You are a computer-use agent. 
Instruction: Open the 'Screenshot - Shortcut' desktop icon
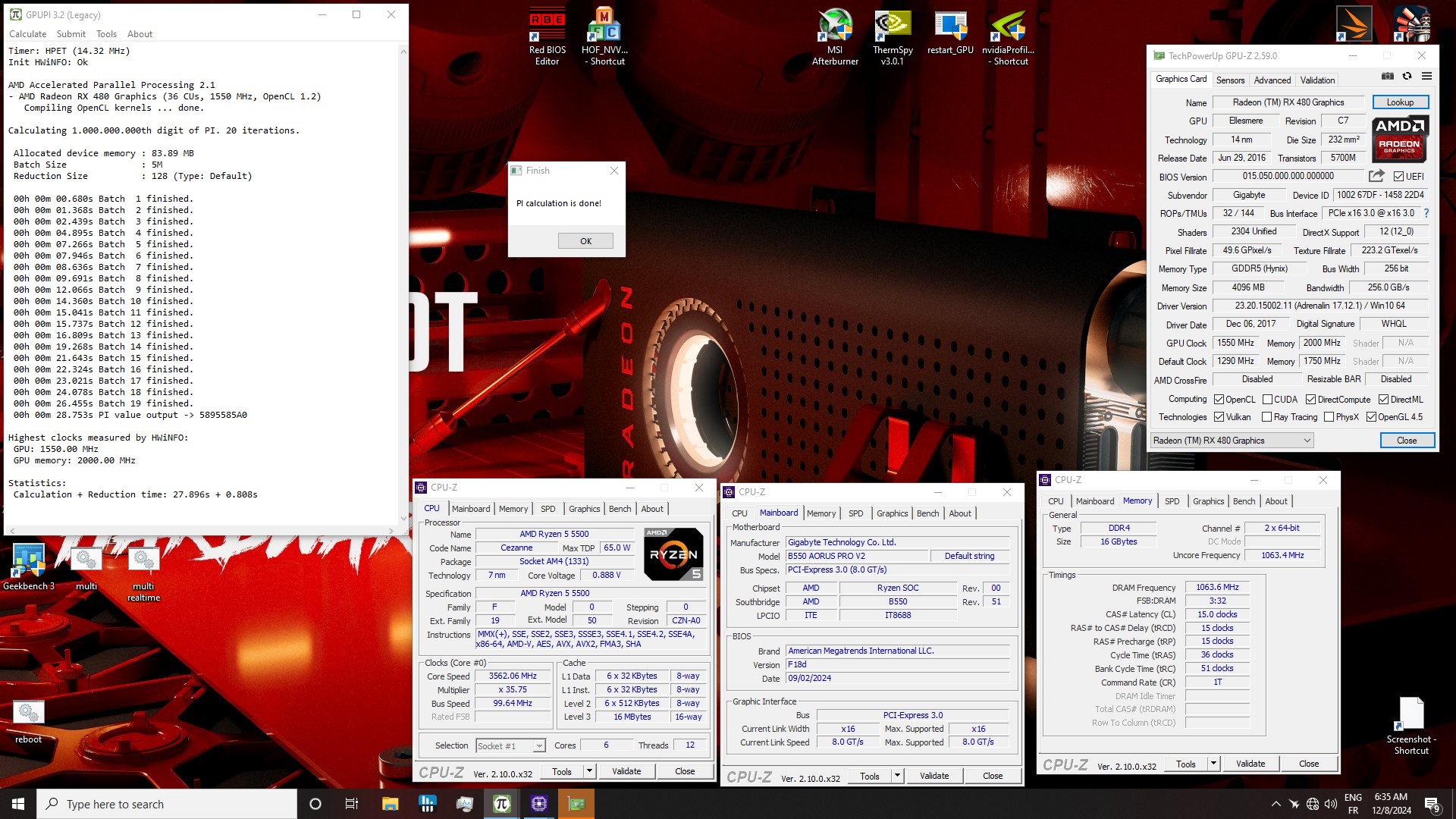point(1411,726)
